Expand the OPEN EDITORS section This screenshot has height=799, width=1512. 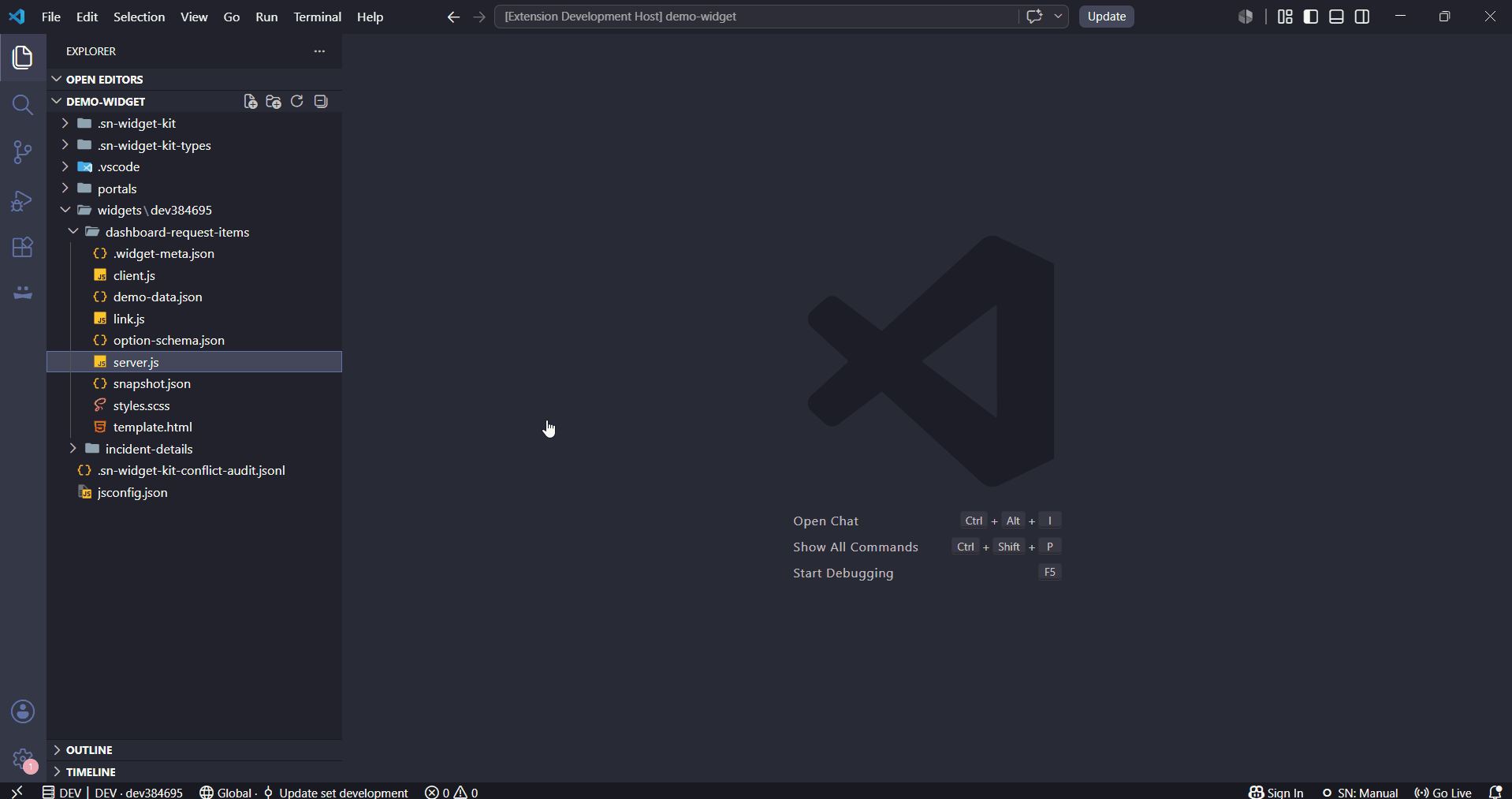click(x=195, y=79)
